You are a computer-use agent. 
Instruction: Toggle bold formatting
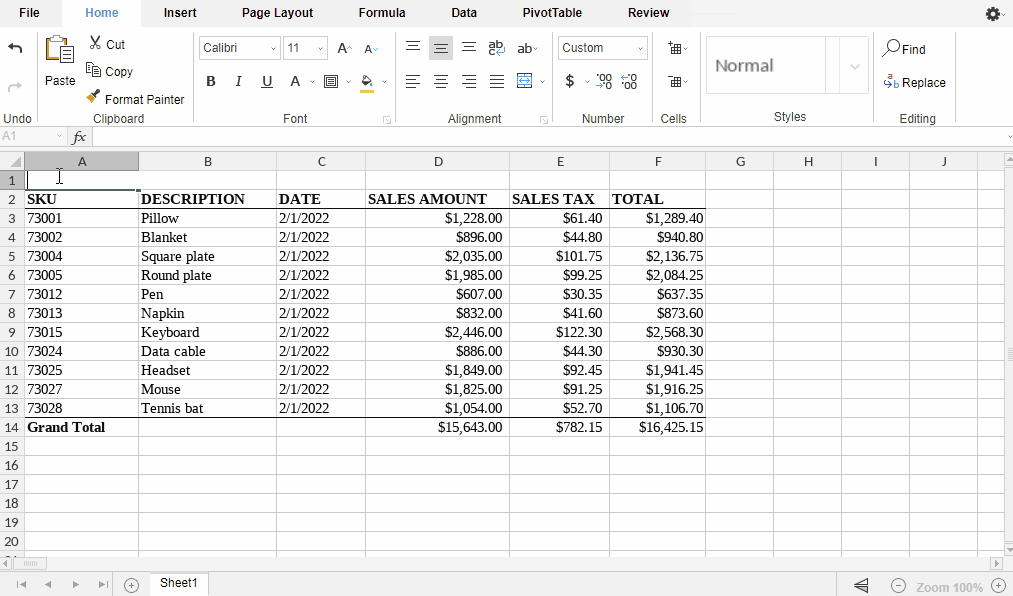(x=211, y=82)
